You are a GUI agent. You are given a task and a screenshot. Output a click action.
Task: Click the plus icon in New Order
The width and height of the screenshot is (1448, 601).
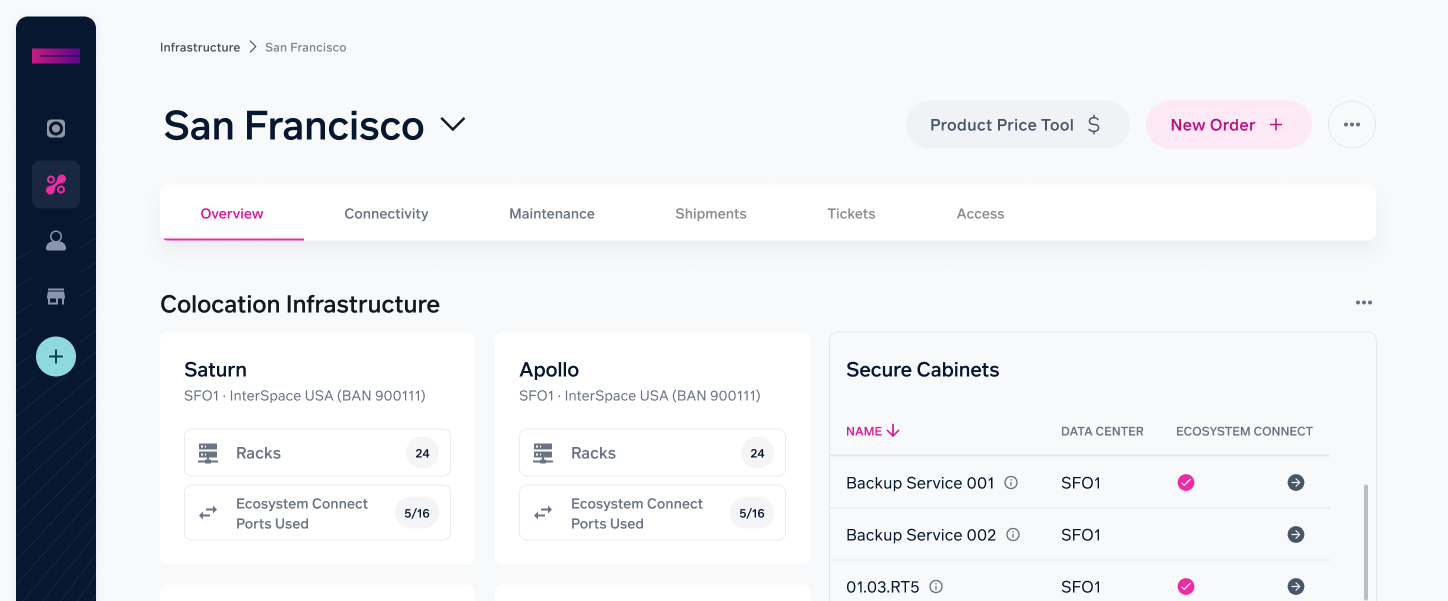point(1276,125)
